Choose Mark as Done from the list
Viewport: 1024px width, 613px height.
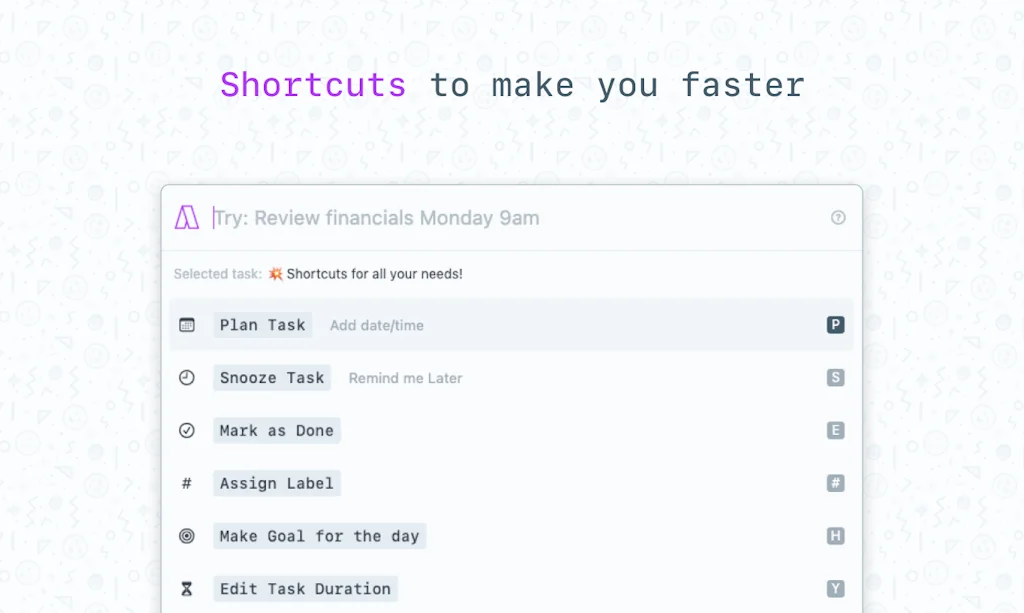[277, 431]
